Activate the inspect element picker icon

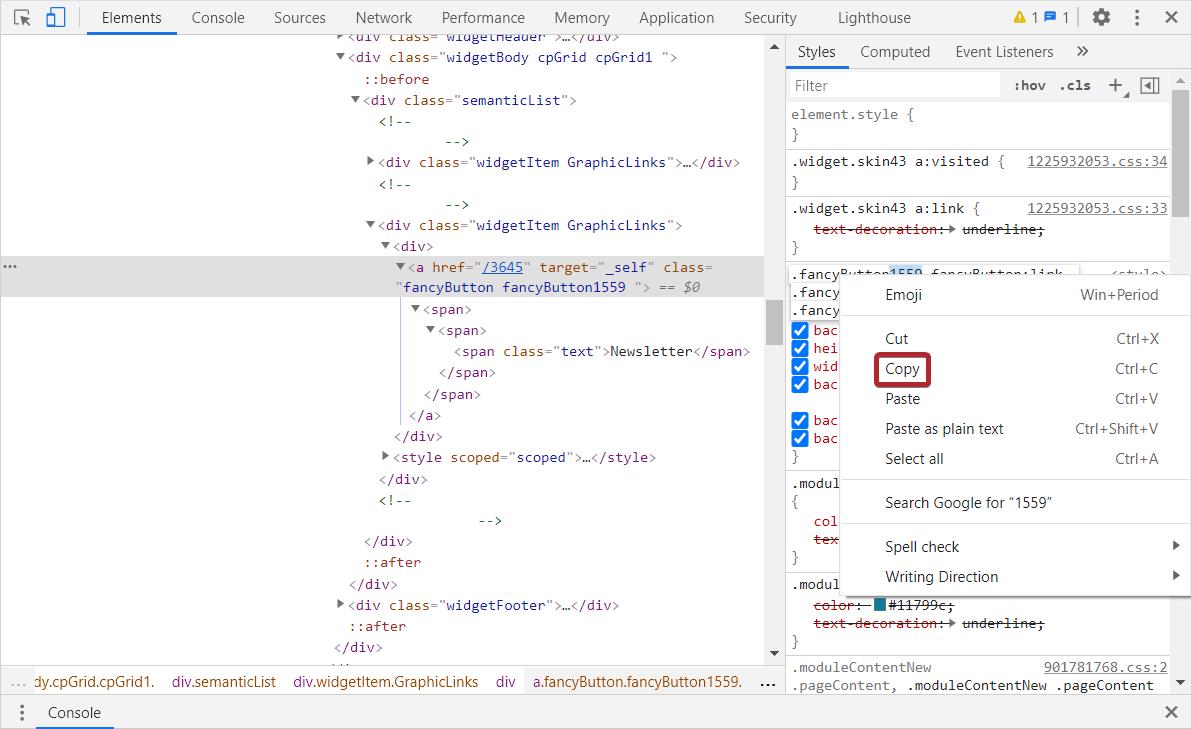pos(22,17)
